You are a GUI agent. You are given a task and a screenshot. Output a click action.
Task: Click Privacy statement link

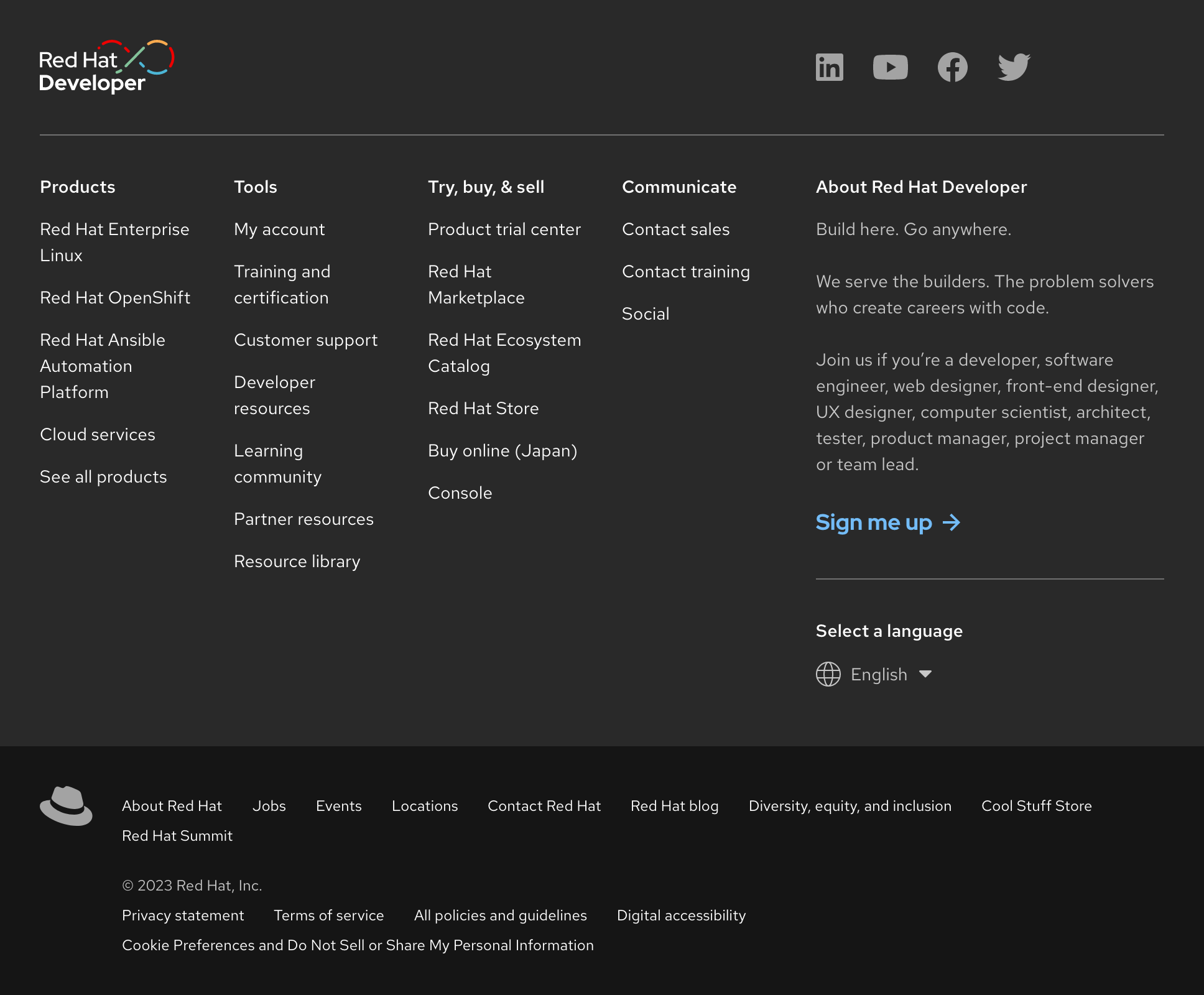pyautogui.click(x=183, y=915)
